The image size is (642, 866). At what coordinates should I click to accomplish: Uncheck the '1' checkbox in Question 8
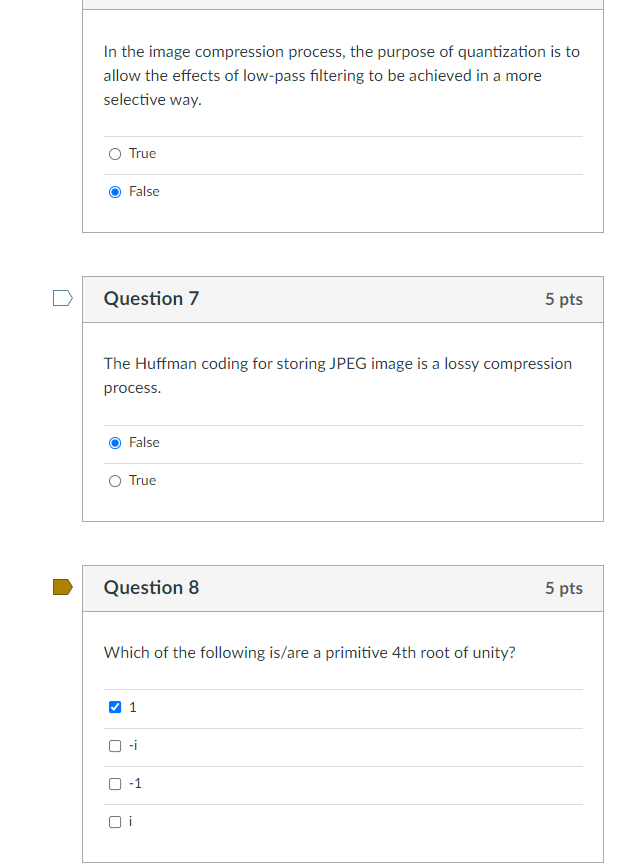point(115,707)
